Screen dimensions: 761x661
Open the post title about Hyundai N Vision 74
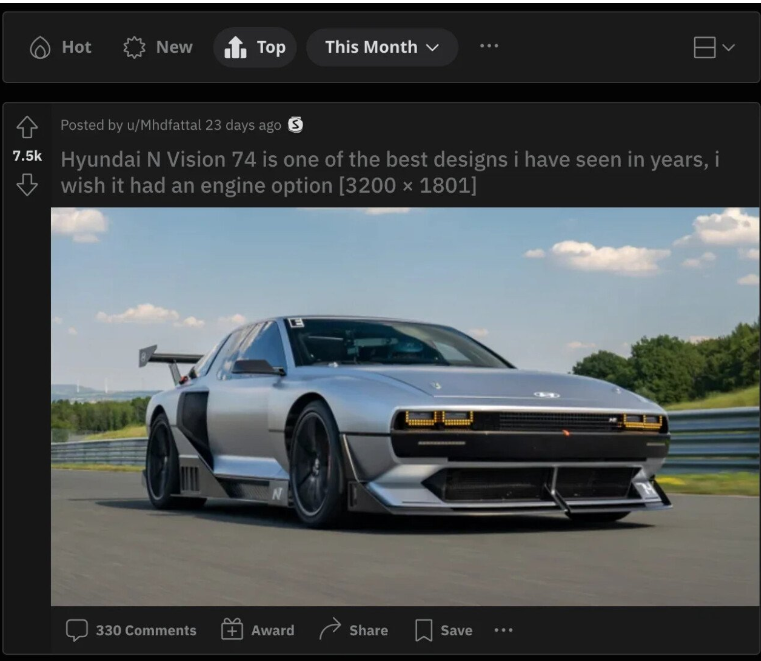click(x=390, y=172)
